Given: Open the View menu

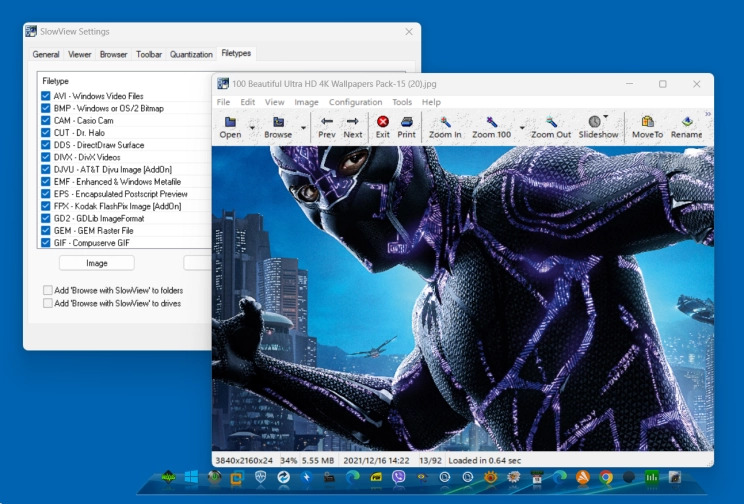Looking at the screenshot, I should pyautogui.click(x=274, y=102).
